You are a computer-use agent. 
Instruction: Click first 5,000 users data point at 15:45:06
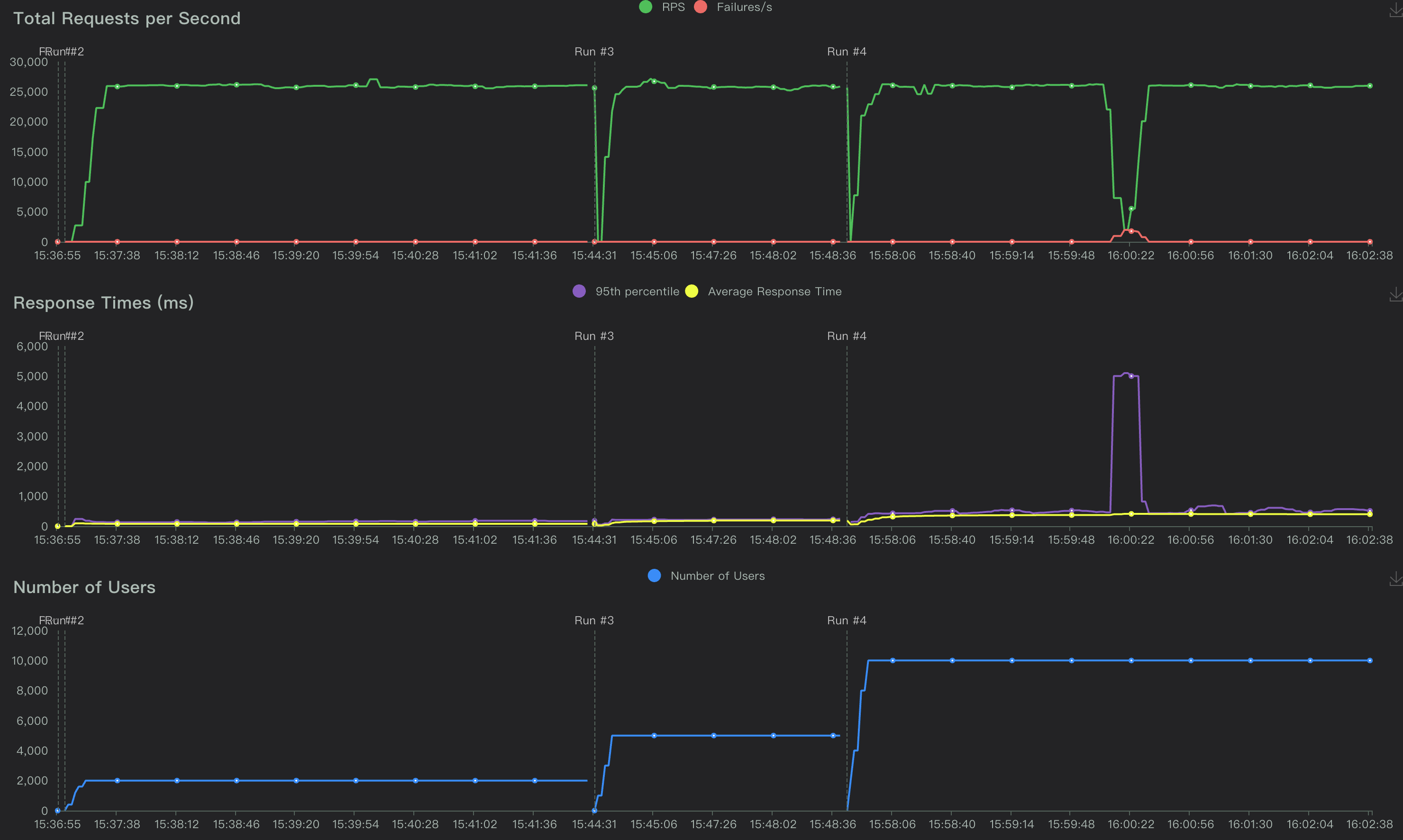coord(654,736)
